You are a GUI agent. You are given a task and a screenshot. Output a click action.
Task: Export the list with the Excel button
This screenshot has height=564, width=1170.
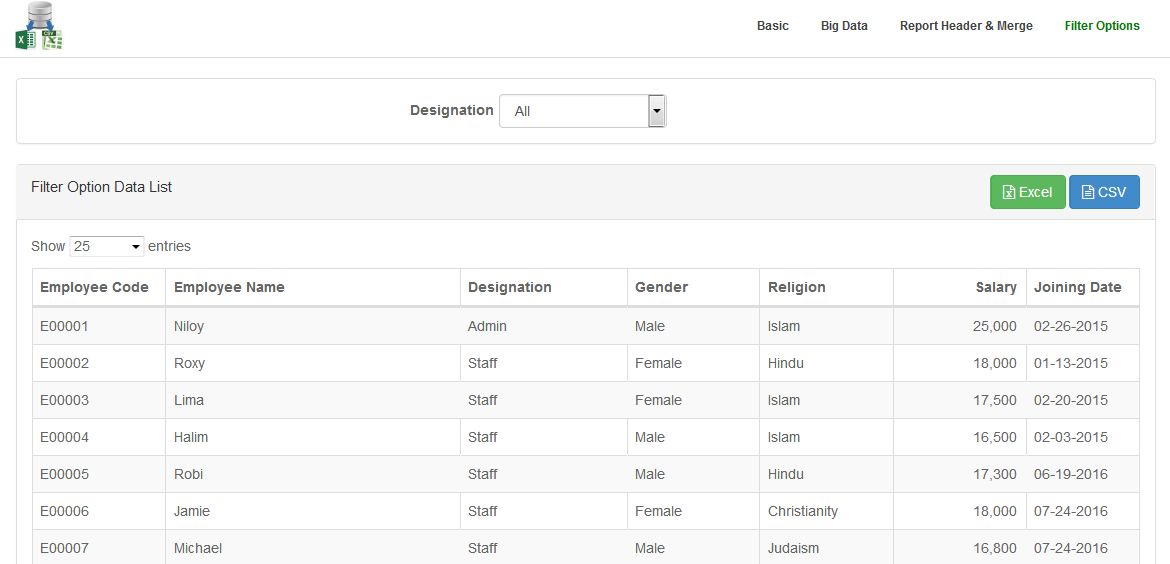1027,193
